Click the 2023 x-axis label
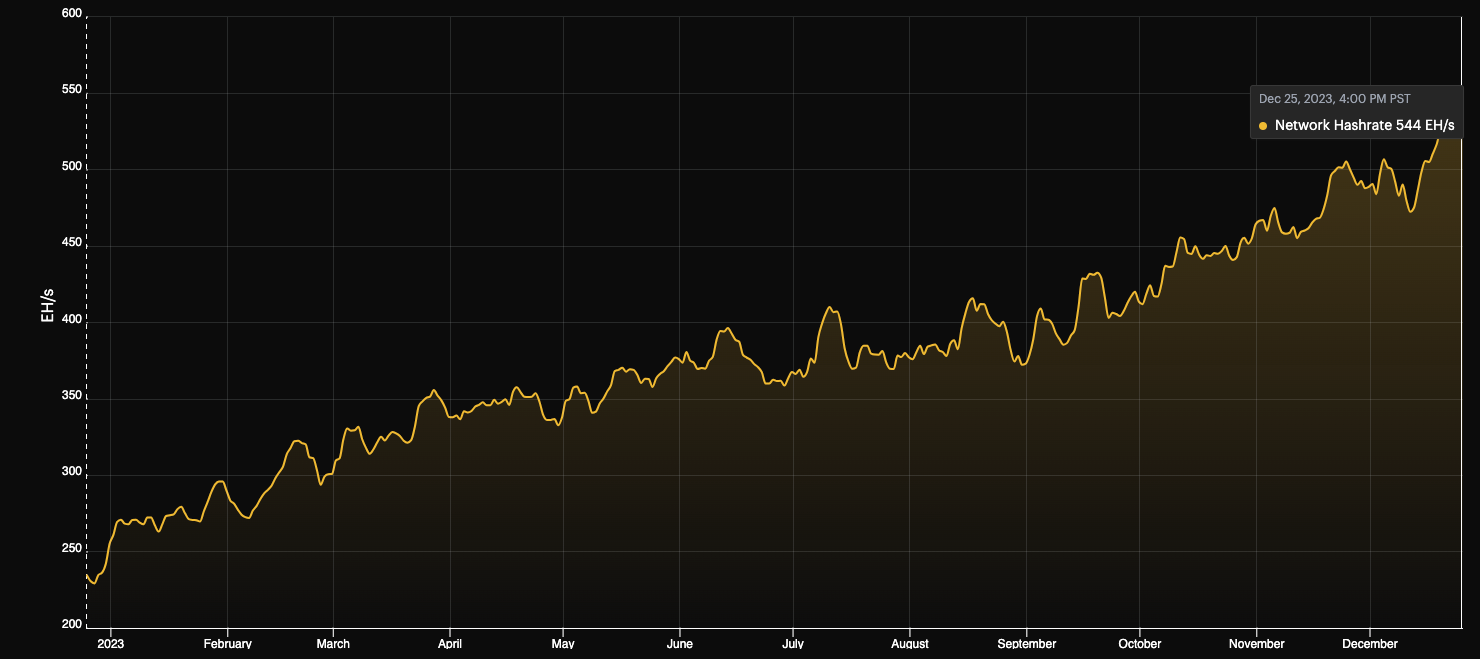 tap(110, 644)
